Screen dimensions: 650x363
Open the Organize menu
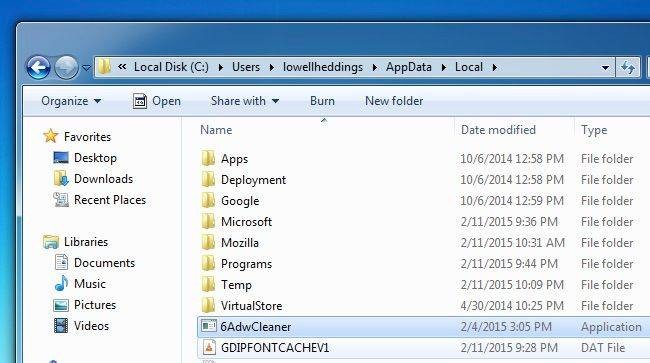pyautogui.click(x=71, y=101)
